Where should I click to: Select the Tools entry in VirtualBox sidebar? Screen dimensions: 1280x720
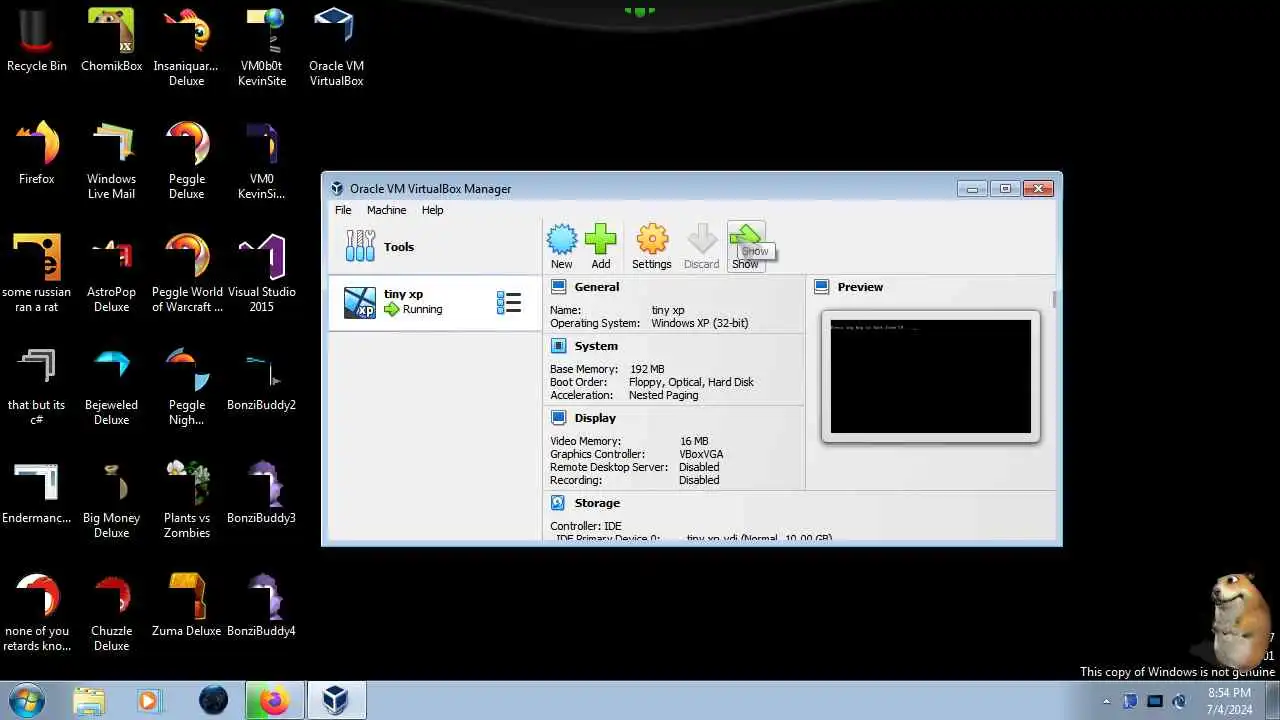point(435,246)
